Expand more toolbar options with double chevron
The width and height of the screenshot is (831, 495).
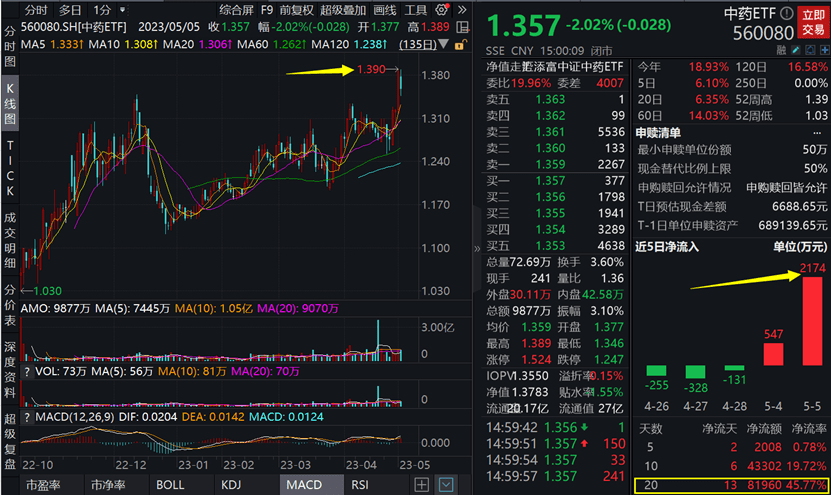pyautogui.click(x=462, y=10)
